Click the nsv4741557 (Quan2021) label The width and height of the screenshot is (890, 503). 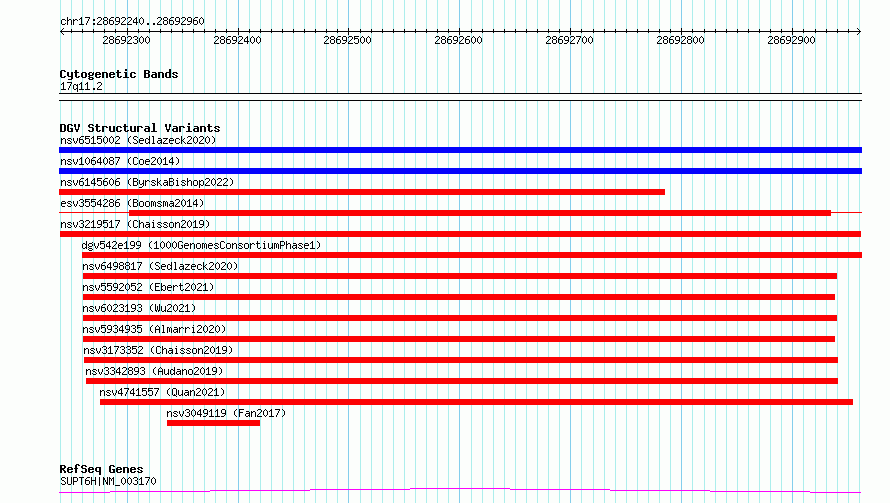[162, 392]
